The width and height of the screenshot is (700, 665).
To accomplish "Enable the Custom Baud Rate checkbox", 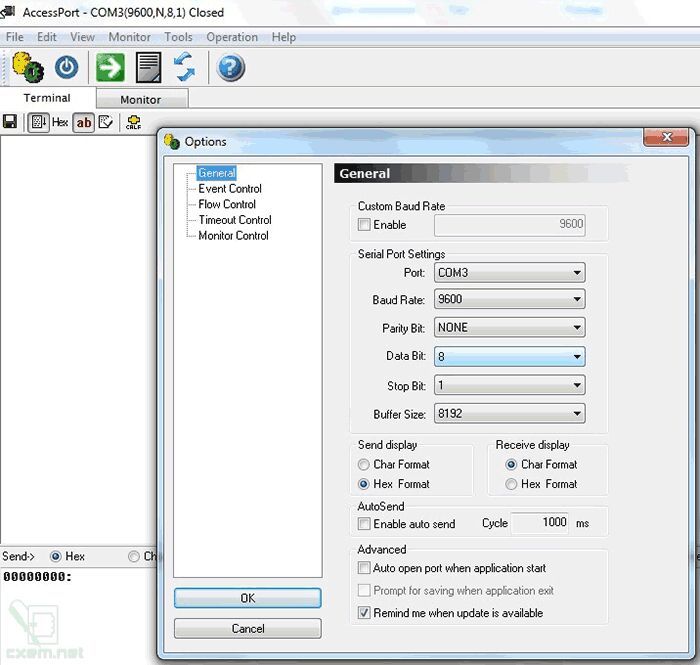I will pos(364,224).
